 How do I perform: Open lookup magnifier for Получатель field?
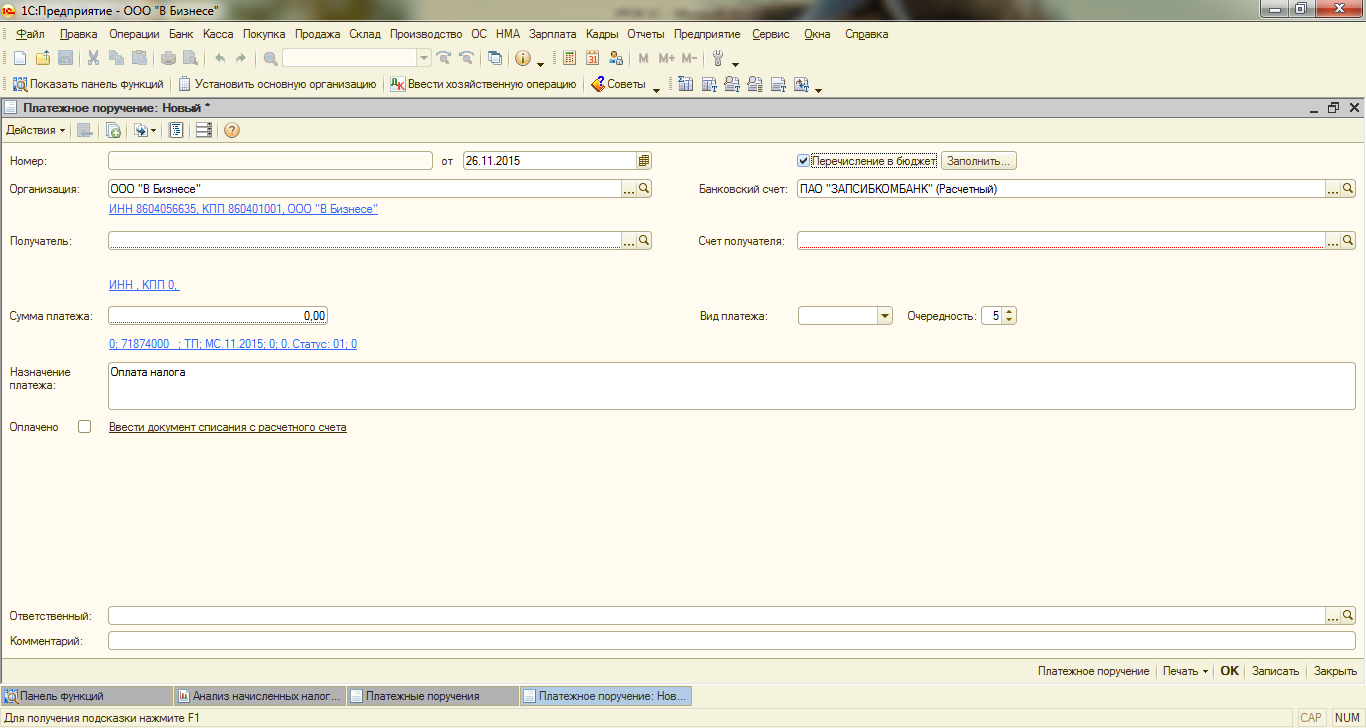(x=645, y=240)
